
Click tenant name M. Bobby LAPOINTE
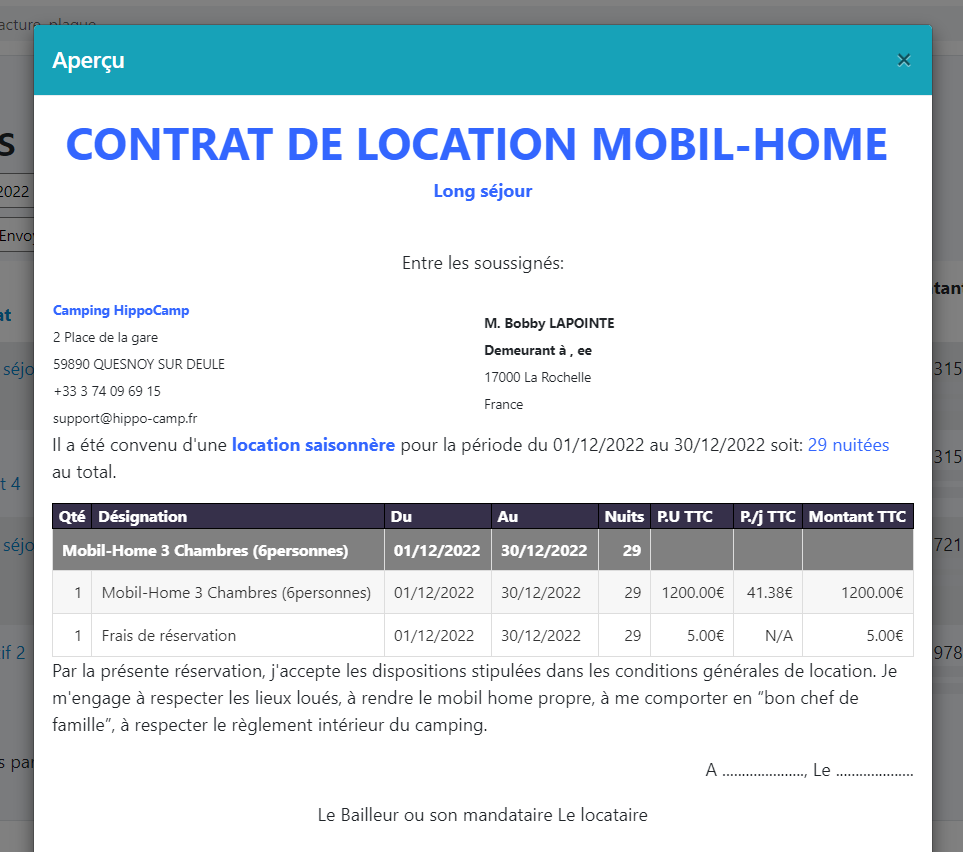pos(549,323)
